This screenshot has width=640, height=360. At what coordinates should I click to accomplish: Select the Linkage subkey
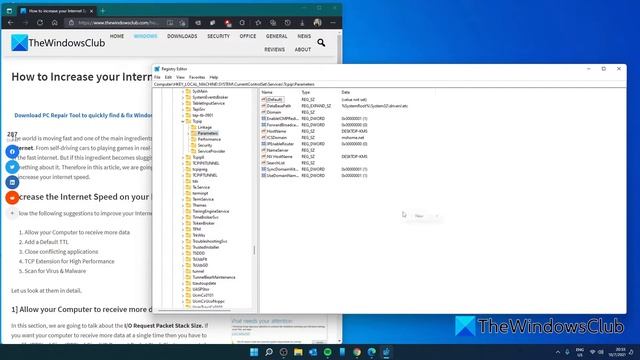pyautogui.click(x=204, y=127)
